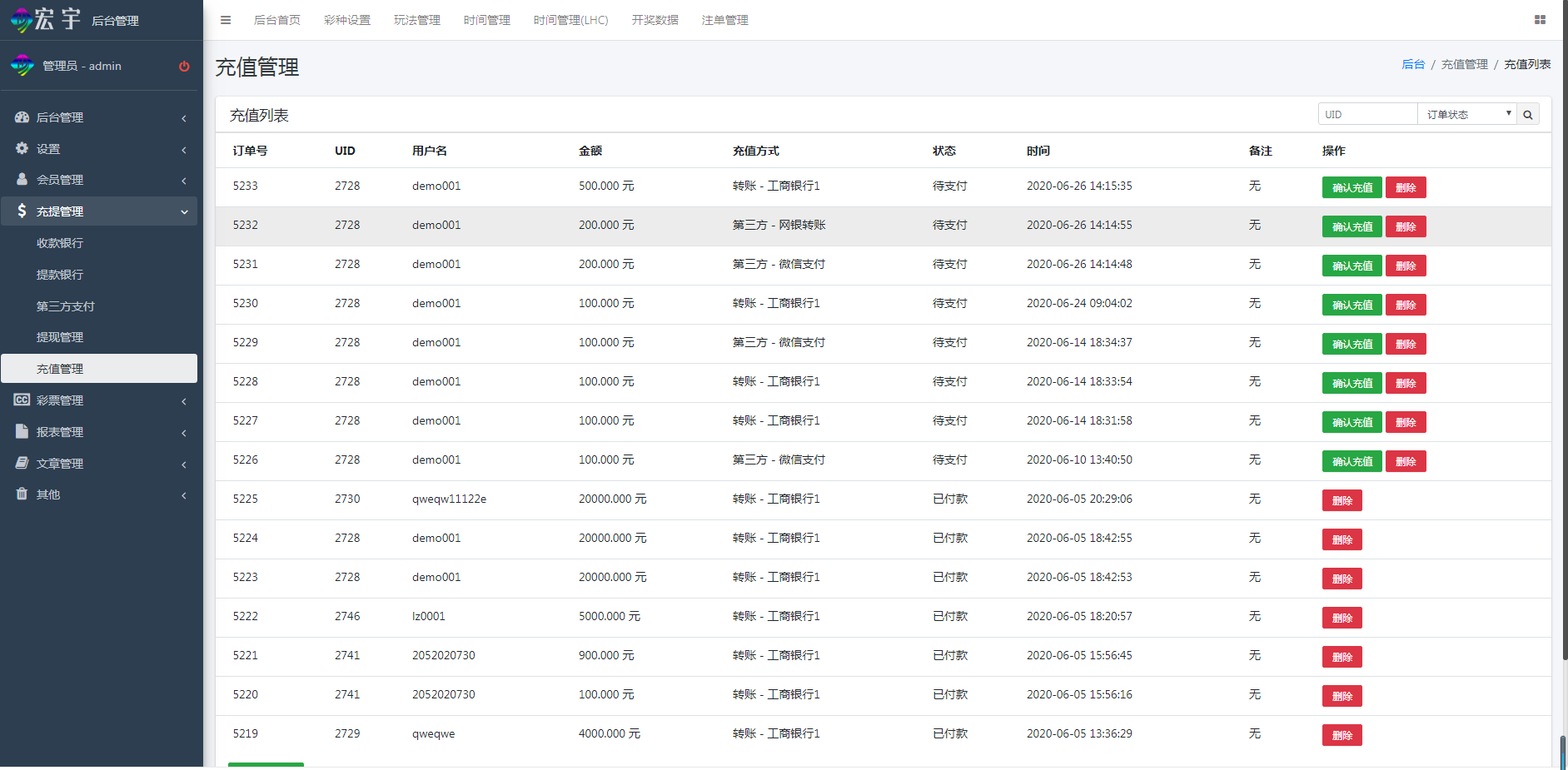
Task: Click the 报表管理 file icon
Action: click(22, 431)
